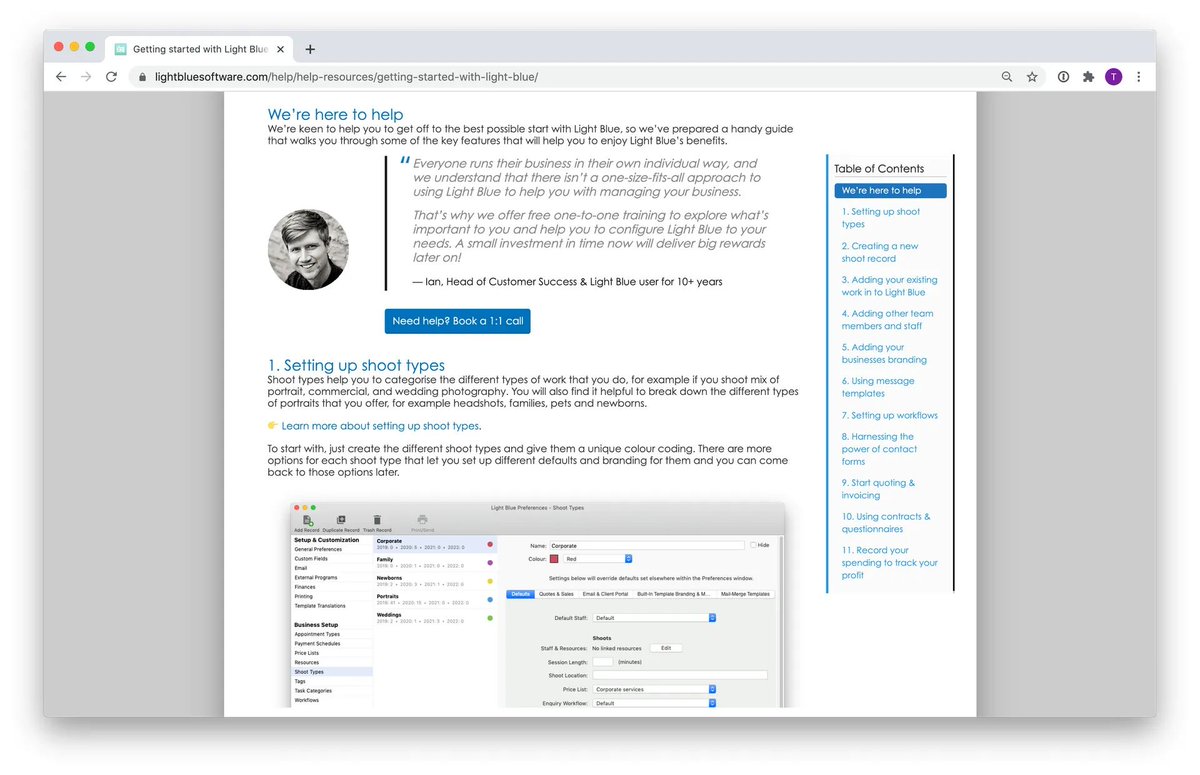
Task: Switch to the Mail-Merge Templates tab
Action: pyautogui.click(x=747, y=594)
